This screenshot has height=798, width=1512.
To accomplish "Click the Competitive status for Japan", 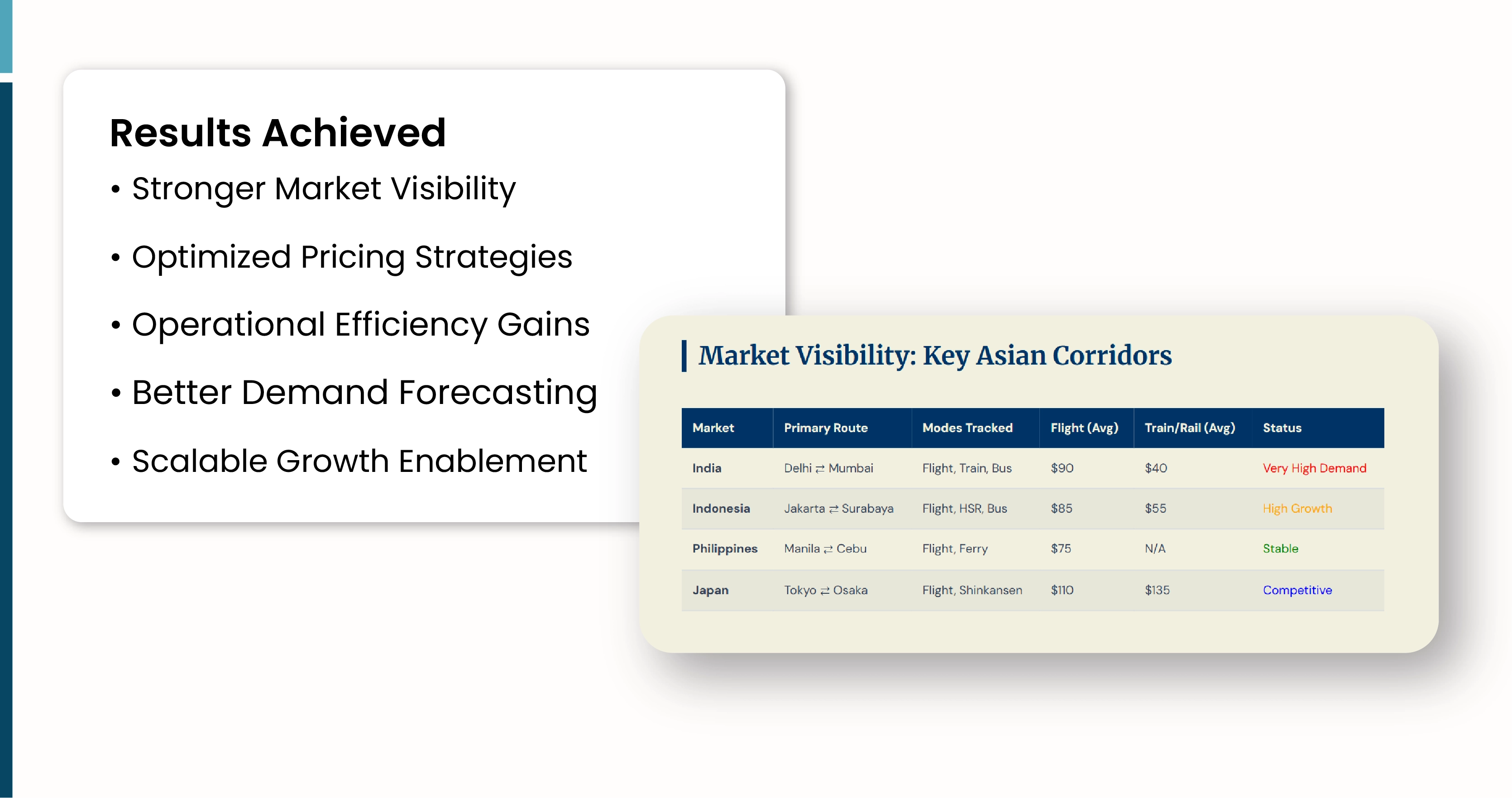I will pyautogui.click(x=1297, y=590).
